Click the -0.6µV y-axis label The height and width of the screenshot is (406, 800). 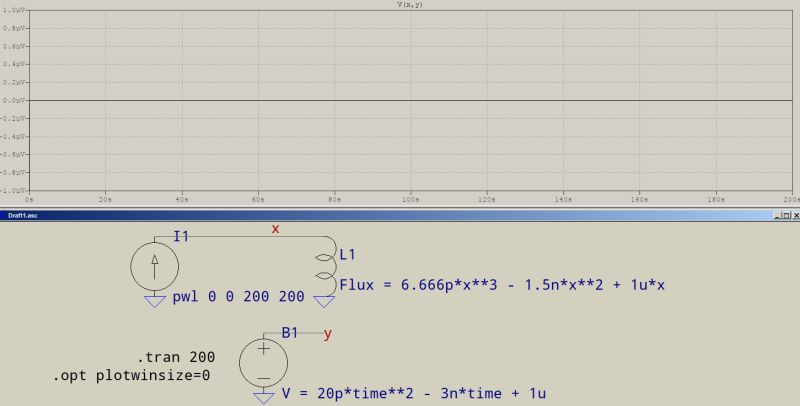pos(12,154)
